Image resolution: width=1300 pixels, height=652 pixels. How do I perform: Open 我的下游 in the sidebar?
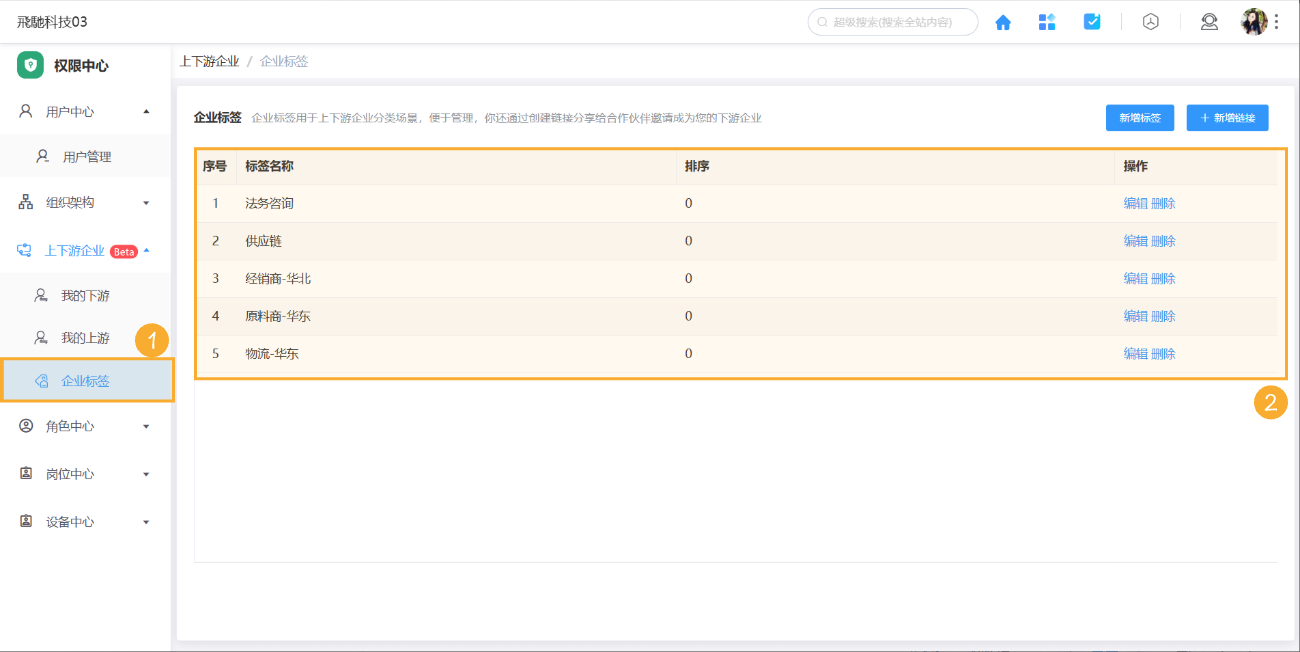pos(85,296)
